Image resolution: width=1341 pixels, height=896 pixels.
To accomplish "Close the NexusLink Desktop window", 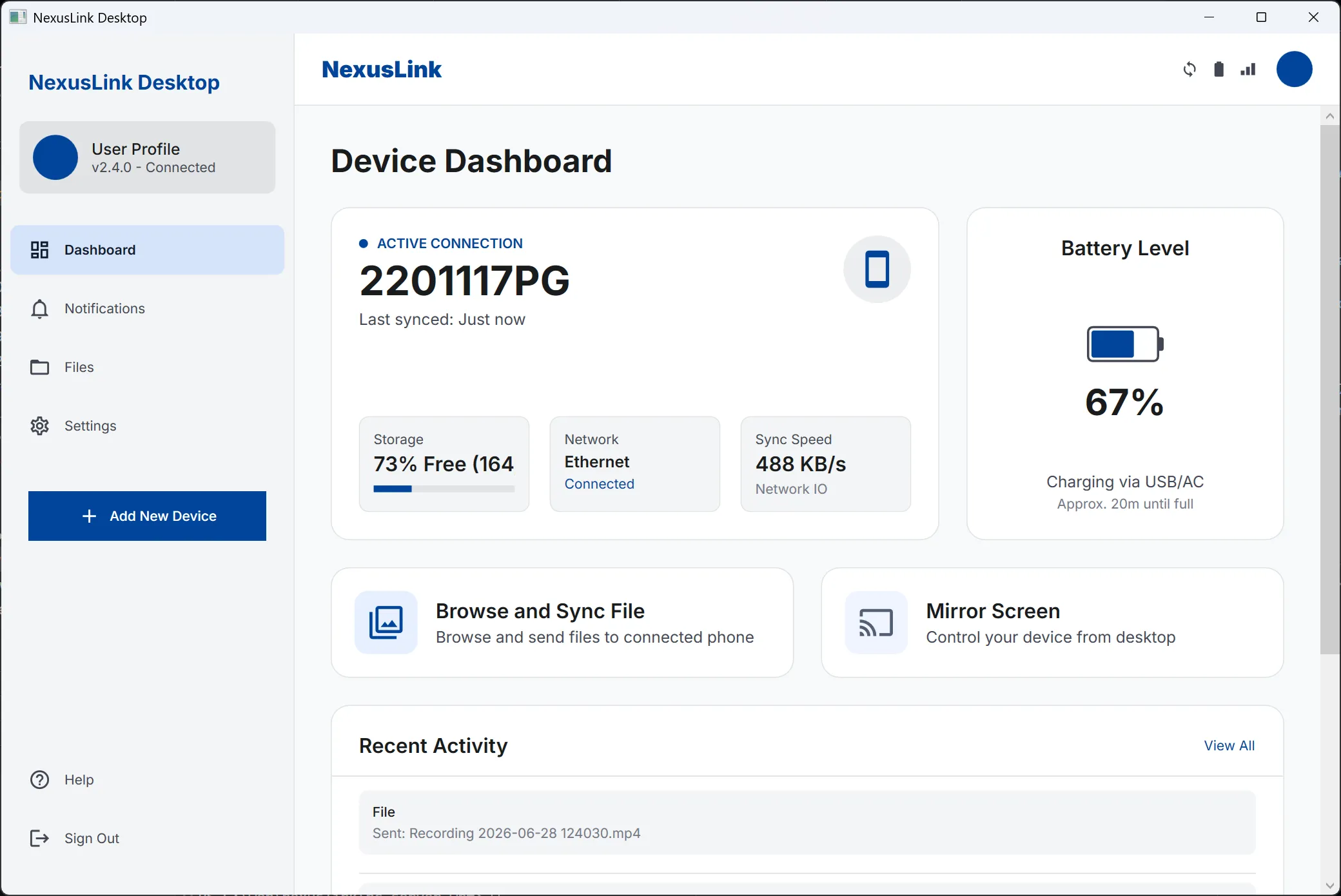I will [x=1313, y=17].
